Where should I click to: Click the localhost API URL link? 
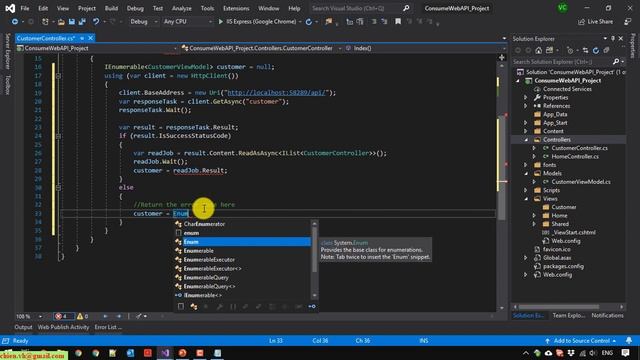[x=276, y=93]
